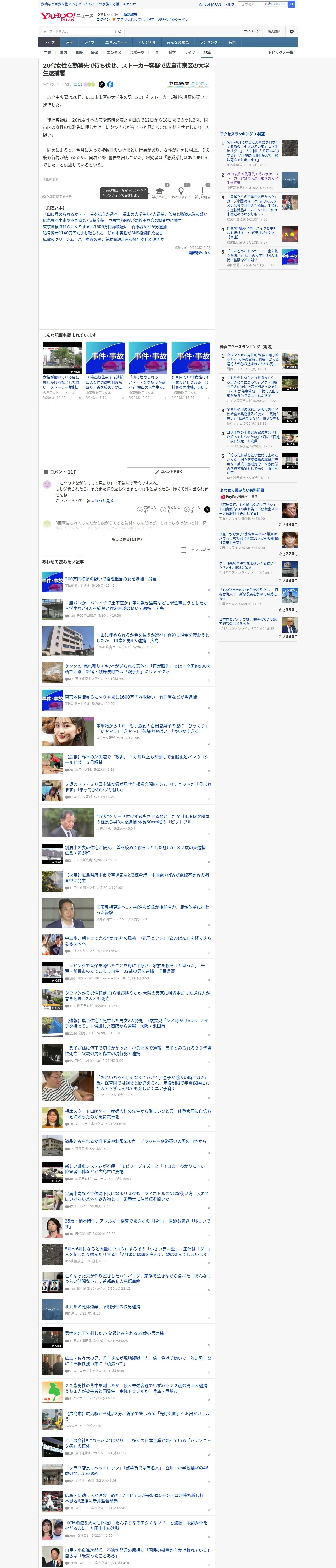Toggle the コメント非表示 checkbox

pos(183,550)
